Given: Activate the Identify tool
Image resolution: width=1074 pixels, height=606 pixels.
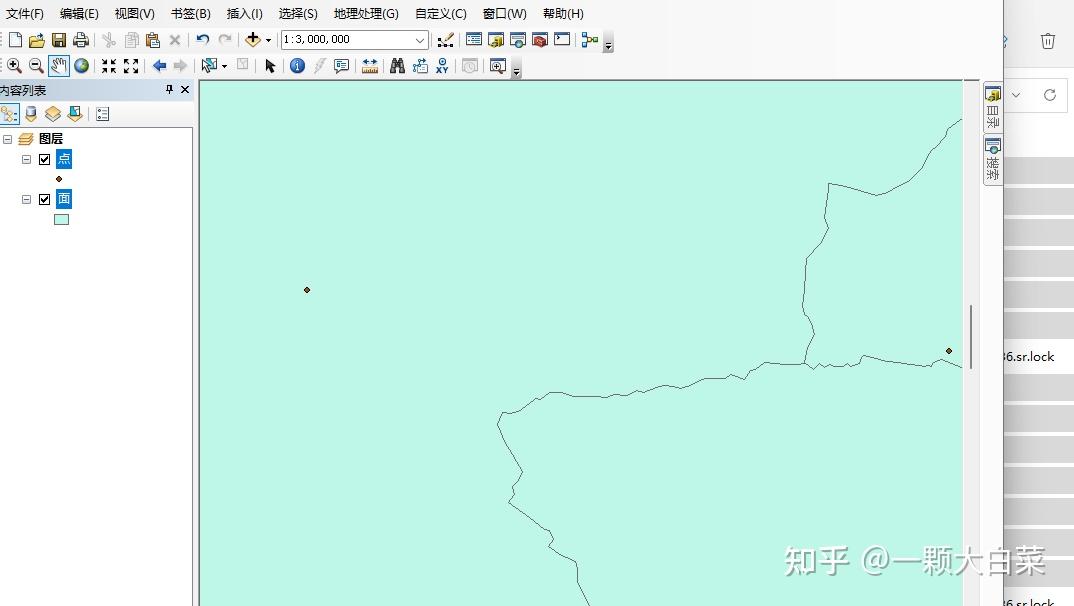Looking at the screenshot, I should (x=297, y=65).
